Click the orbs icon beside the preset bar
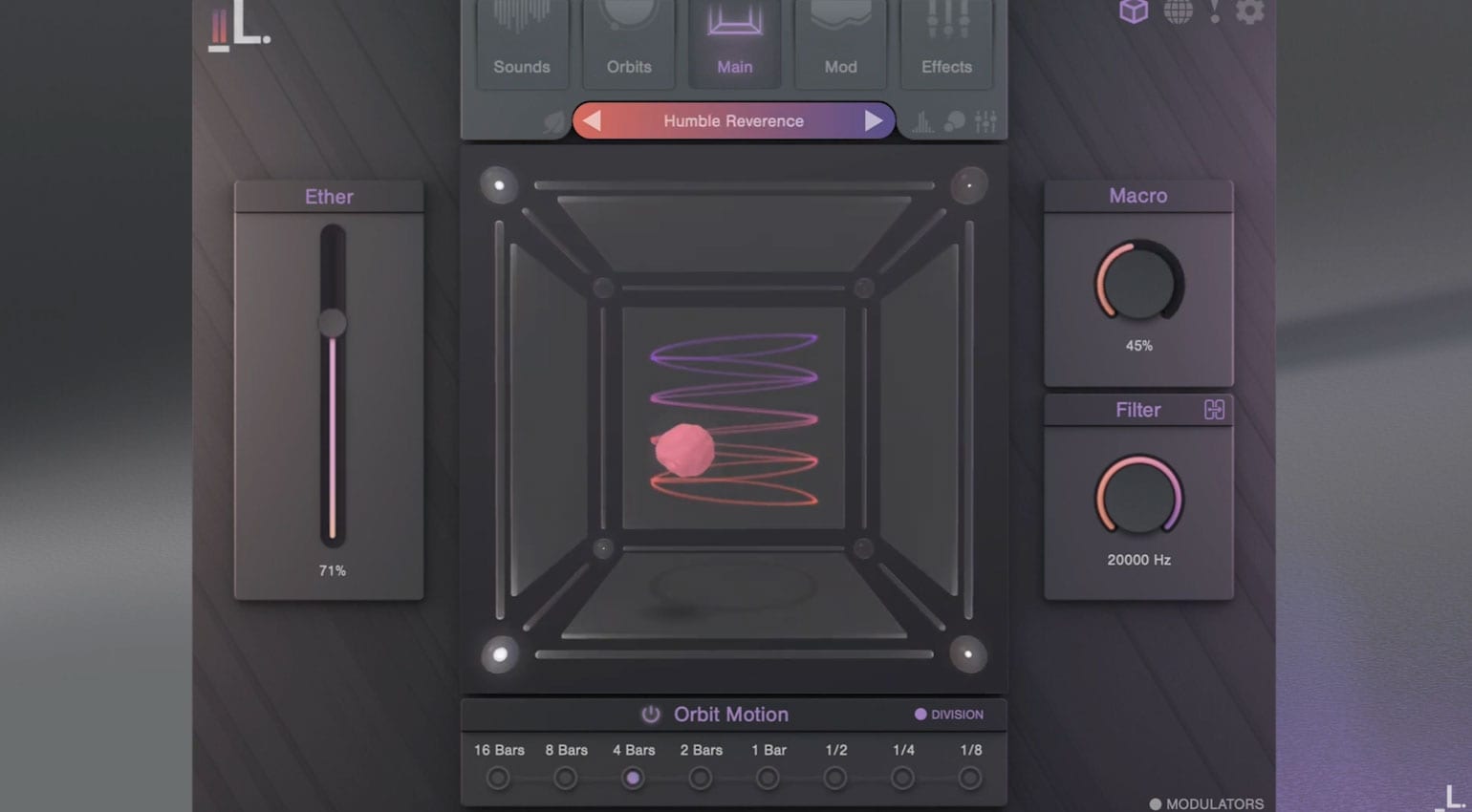Viewport: 1472px width, 812px height. coord(952,121)
